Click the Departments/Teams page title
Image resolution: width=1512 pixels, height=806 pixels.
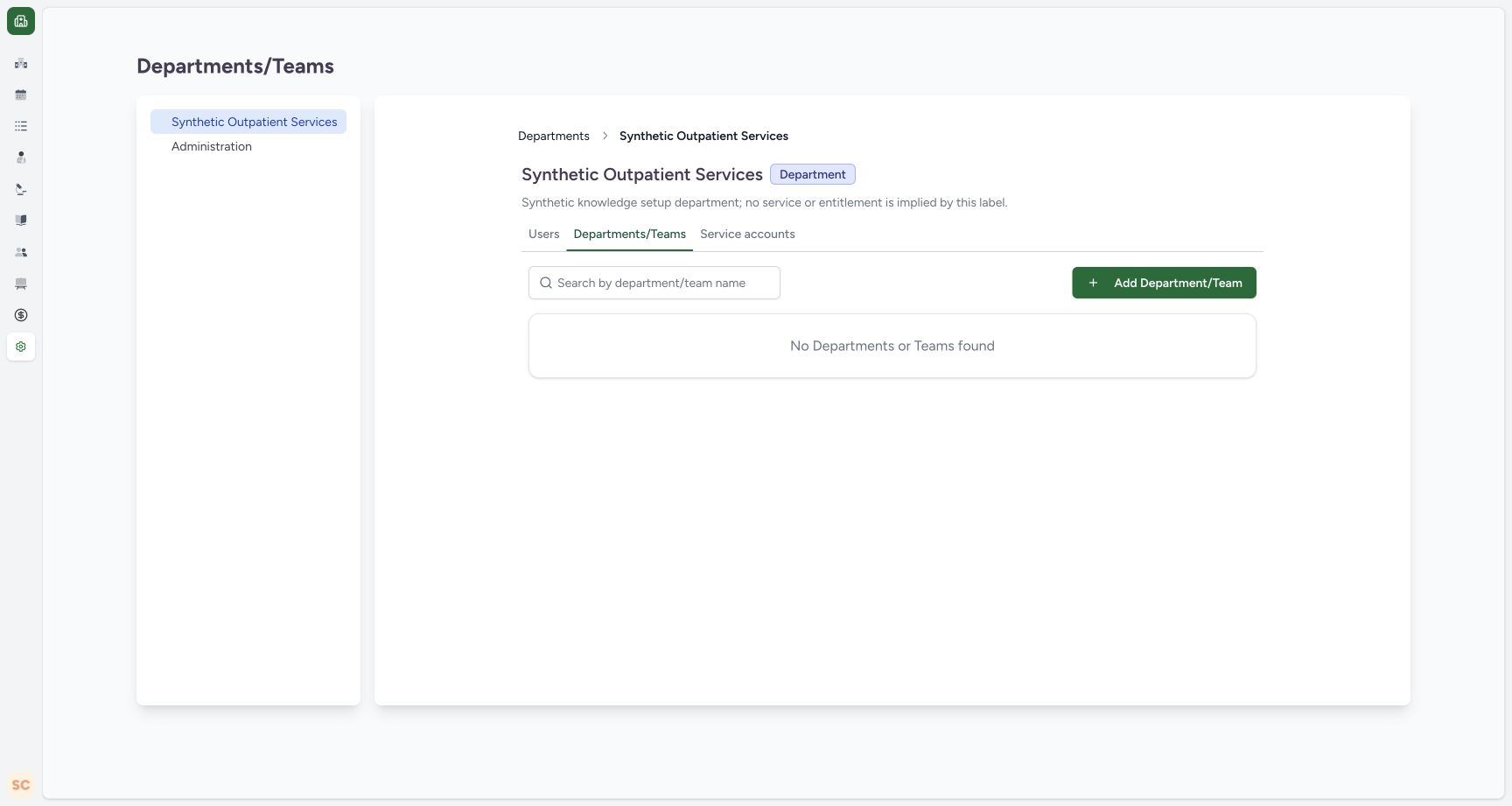point(235,66)
